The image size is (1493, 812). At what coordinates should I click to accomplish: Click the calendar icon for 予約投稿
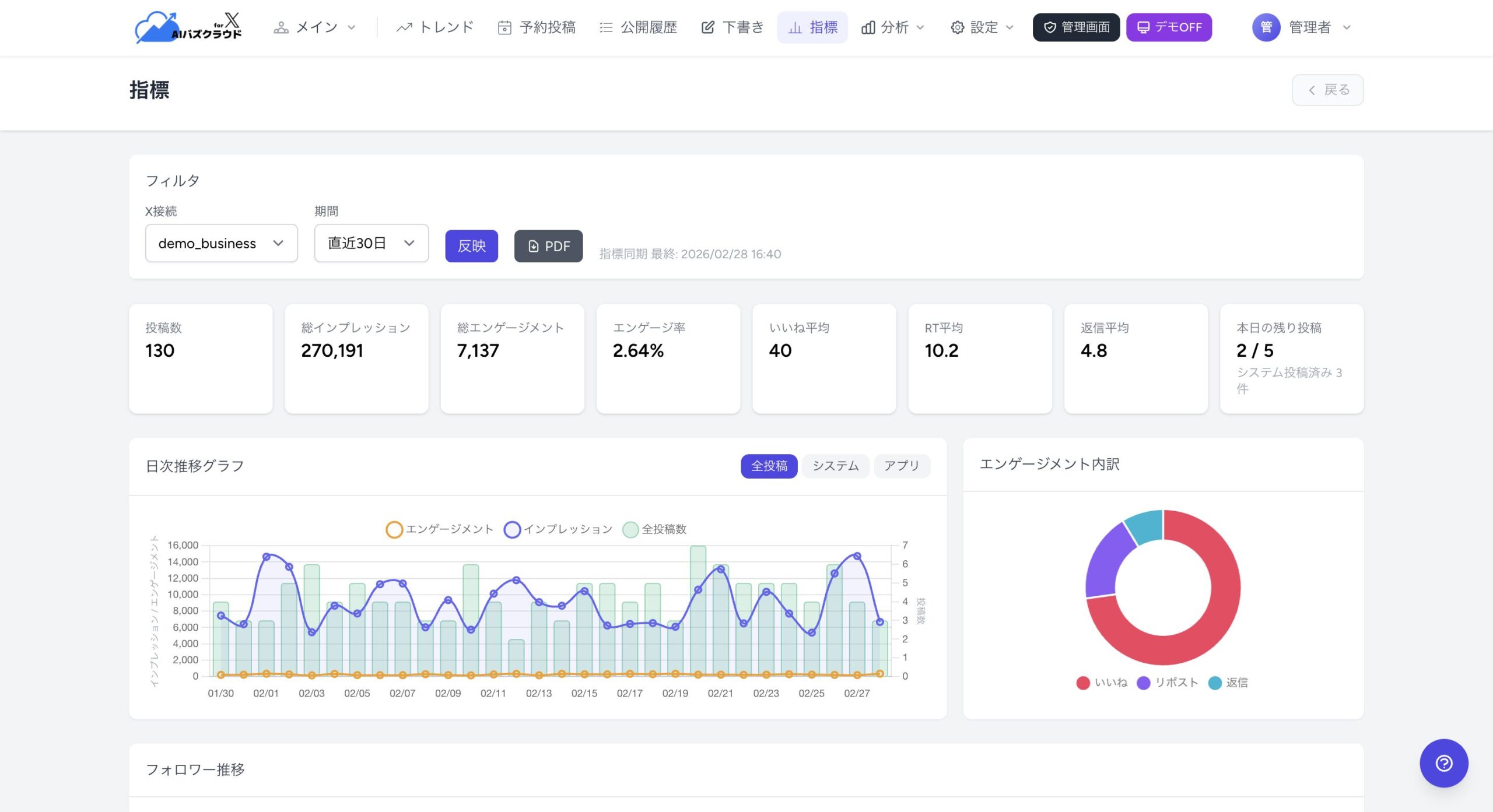coord(504,27)
